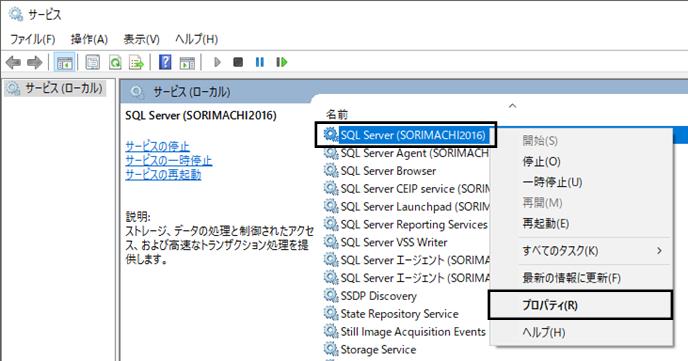Expand the すべてのタスク(K) submenu arrow
This screenshot has width=688, height=361.
[x=659, y=250]
